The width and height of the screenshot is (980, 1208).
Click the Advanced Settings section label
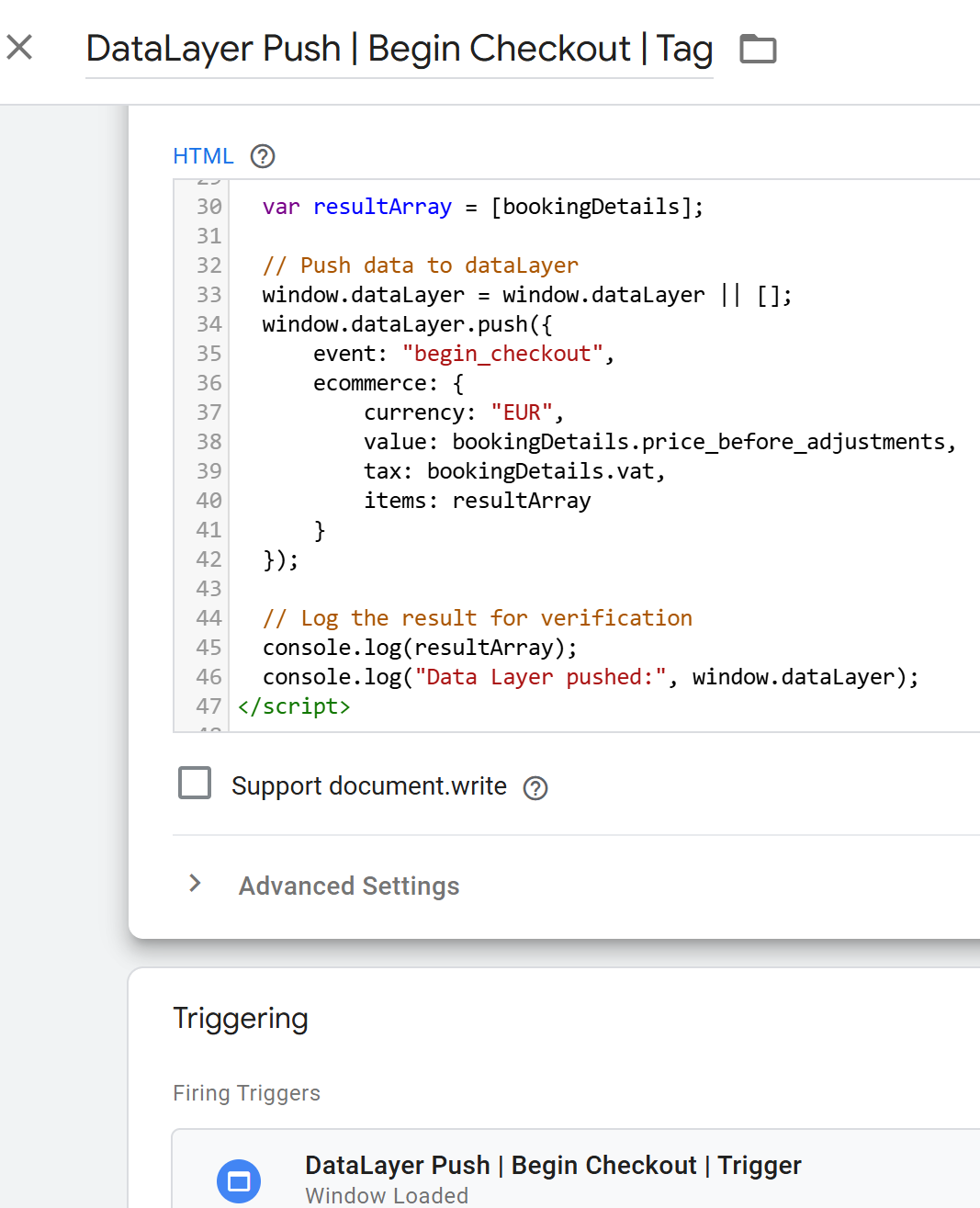click(349, 886)
